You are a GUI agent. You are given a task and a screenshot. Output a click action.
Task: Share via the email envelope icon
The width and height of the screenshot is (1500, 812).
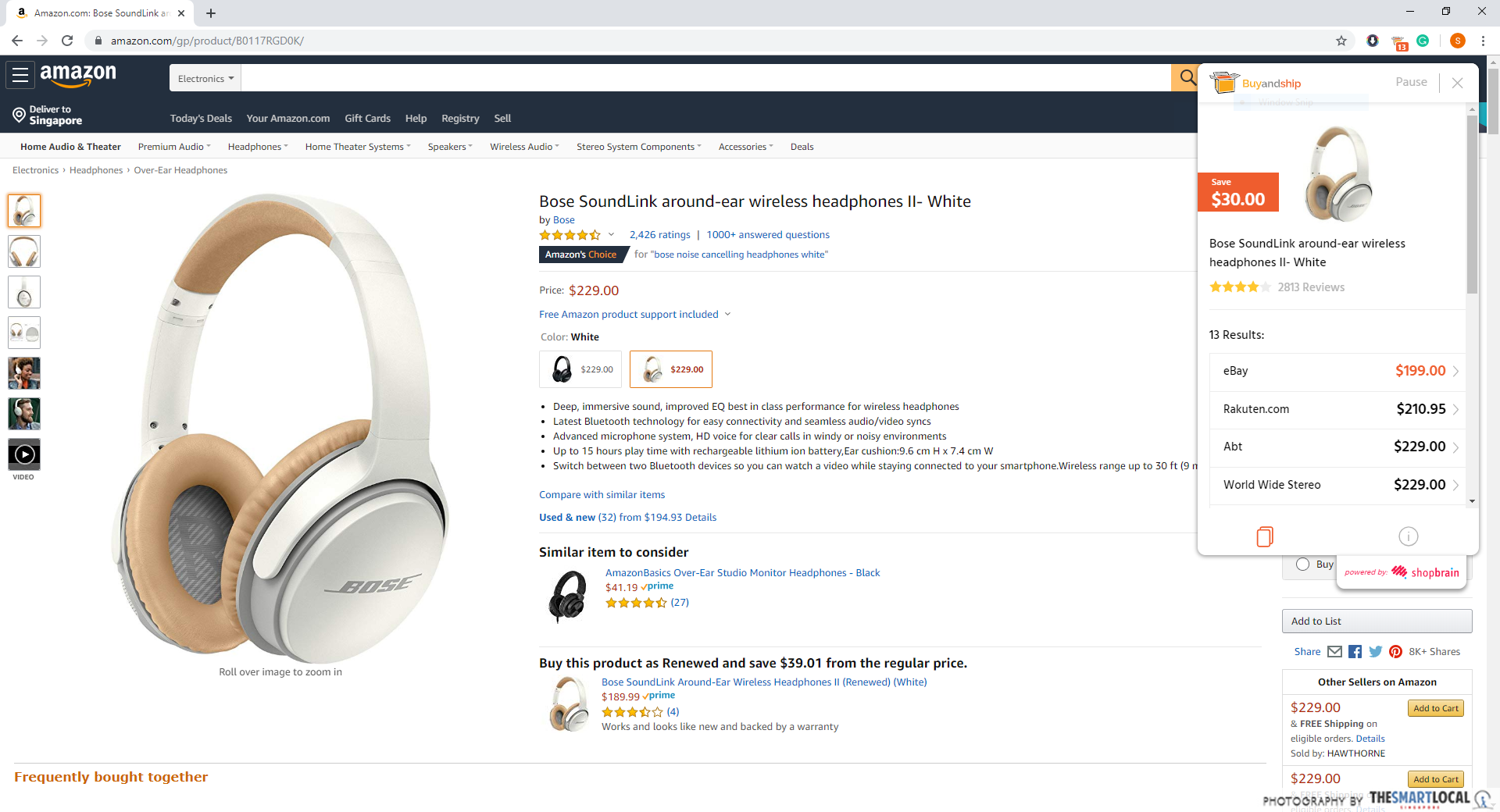pyautogui.click(x=1334, y=652)
